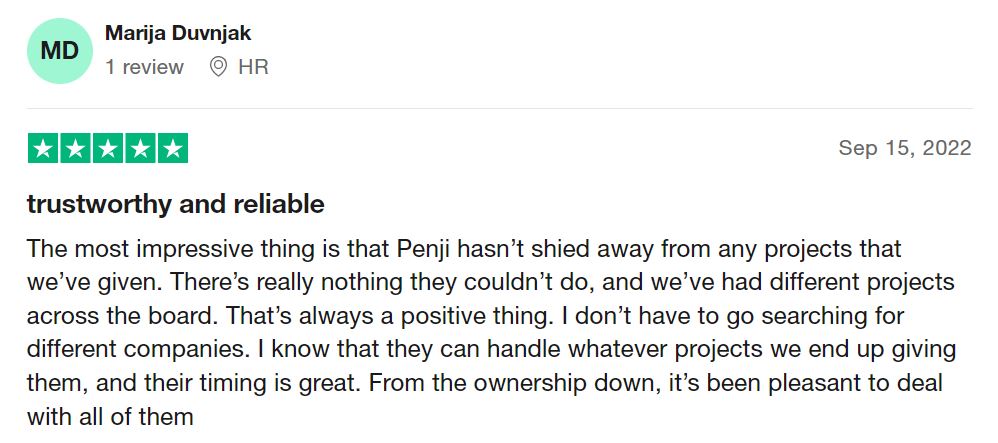The width and height of the screenshot is (998, 443).
Task: Click the Sep 15, 2022 review date
Action: [x=904, y=148]
